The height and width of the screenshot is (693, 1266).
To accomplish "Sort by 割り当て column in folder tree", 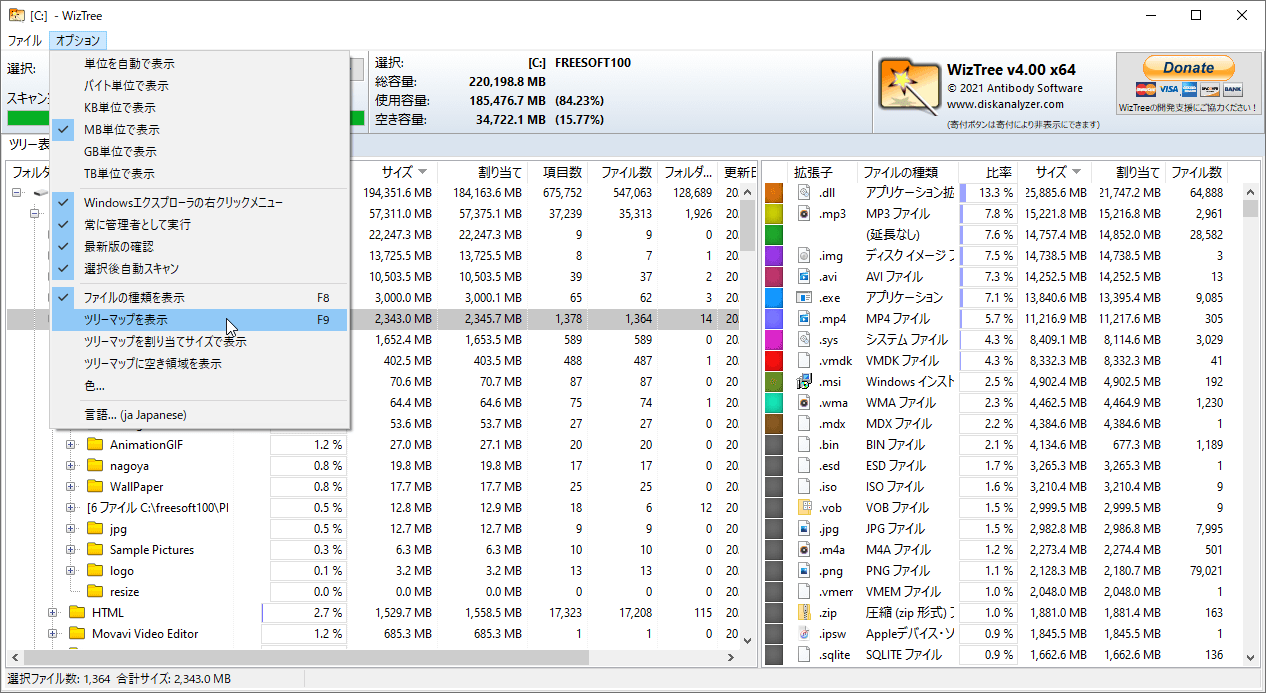I will (483, 172).
